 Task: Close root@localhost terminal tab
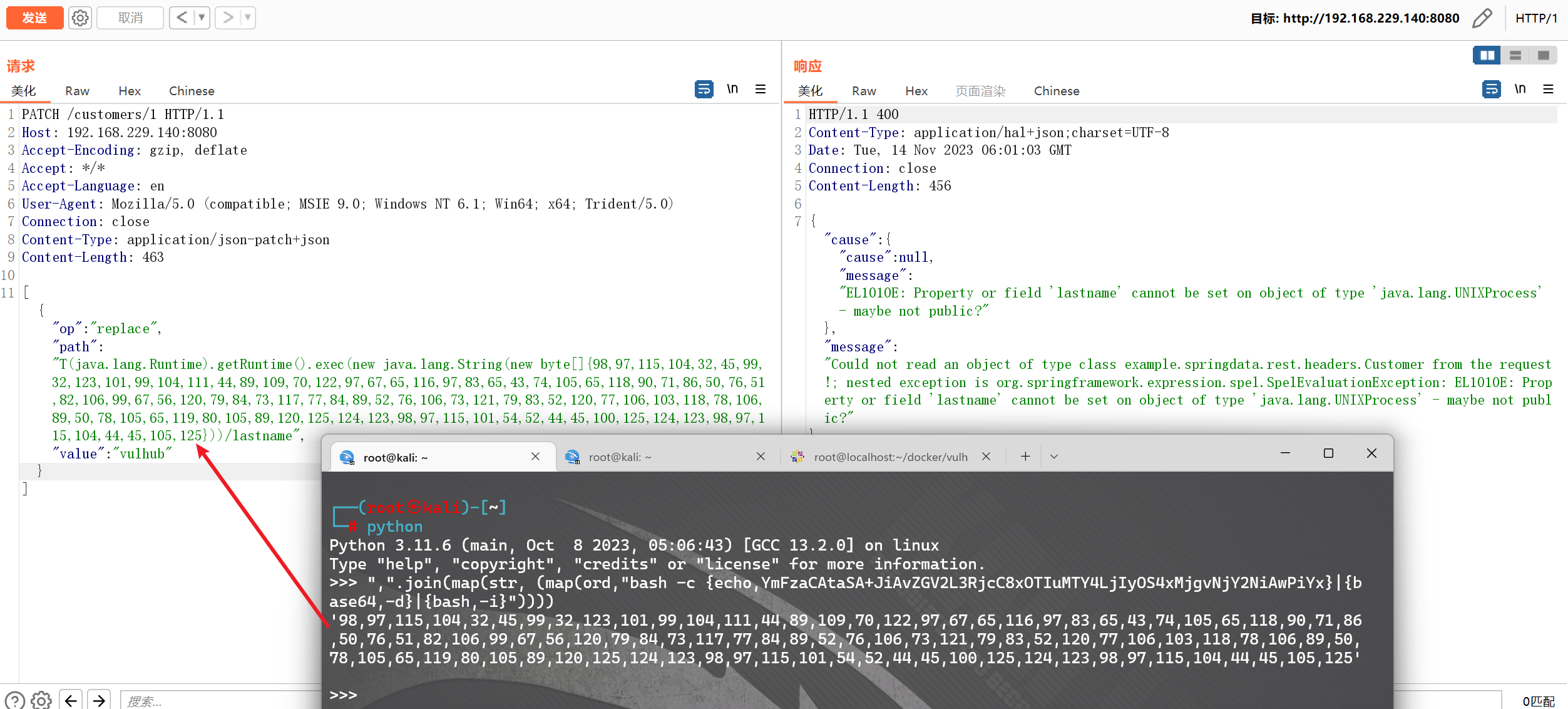coord(986,457)
